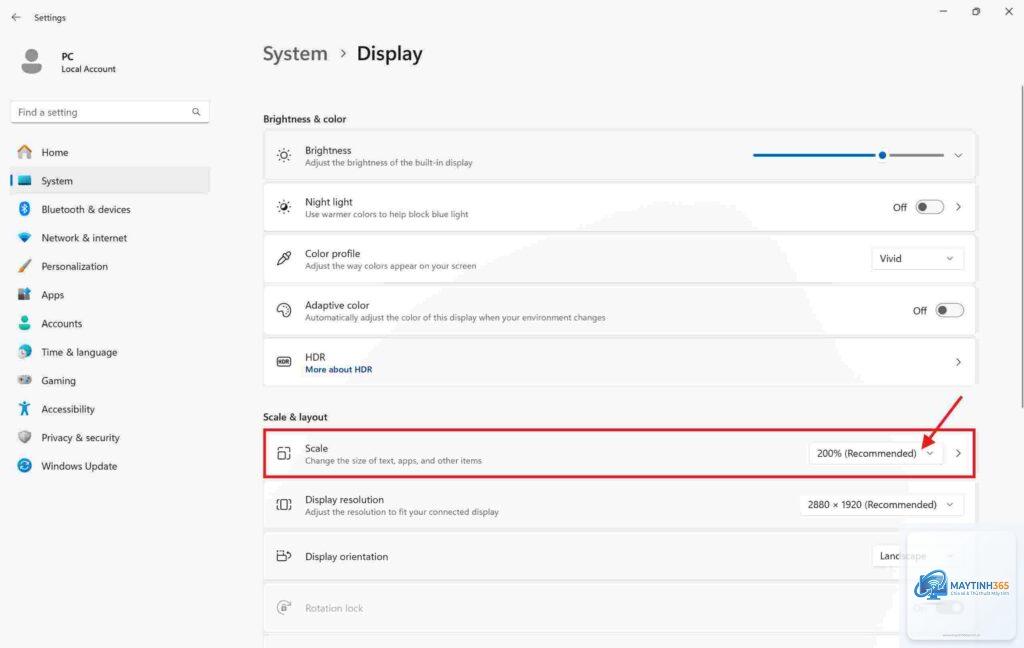
Task: Click the Accounts person icon in the sidebar
Action: pyautogui.click(x=25, y=323)
